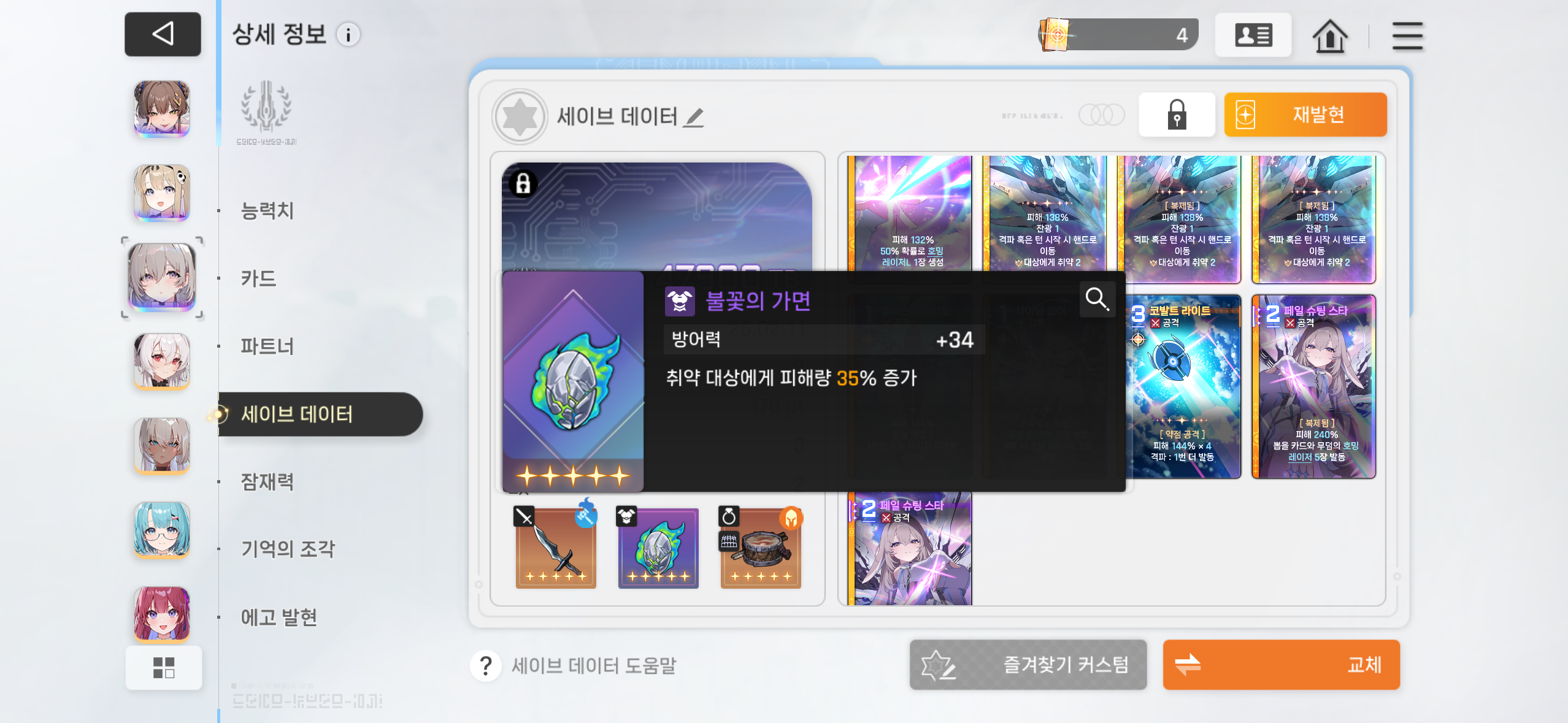Switch to the 잠재력 tab
The image size is (1568, 723).
pos(267,481)
